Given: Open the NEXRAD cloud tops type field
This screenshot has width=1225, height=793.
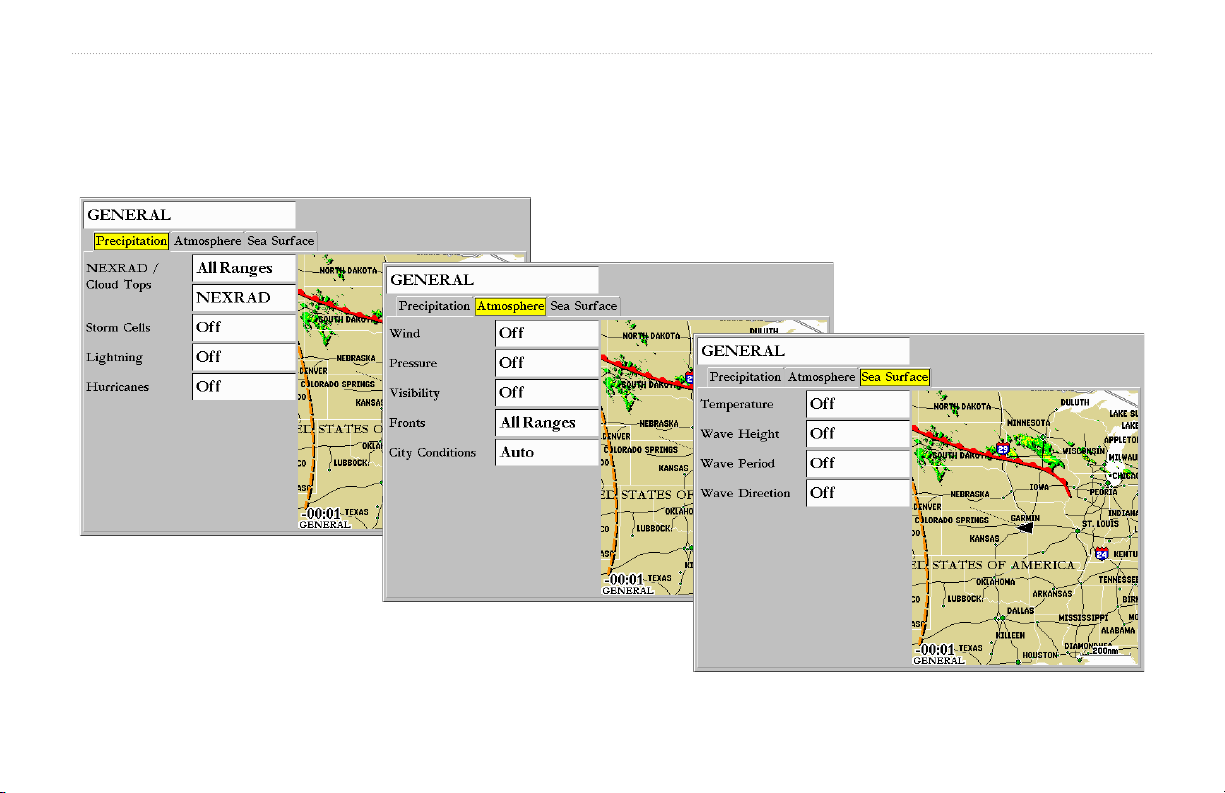Looking at the screenshot, I should 243,298.
